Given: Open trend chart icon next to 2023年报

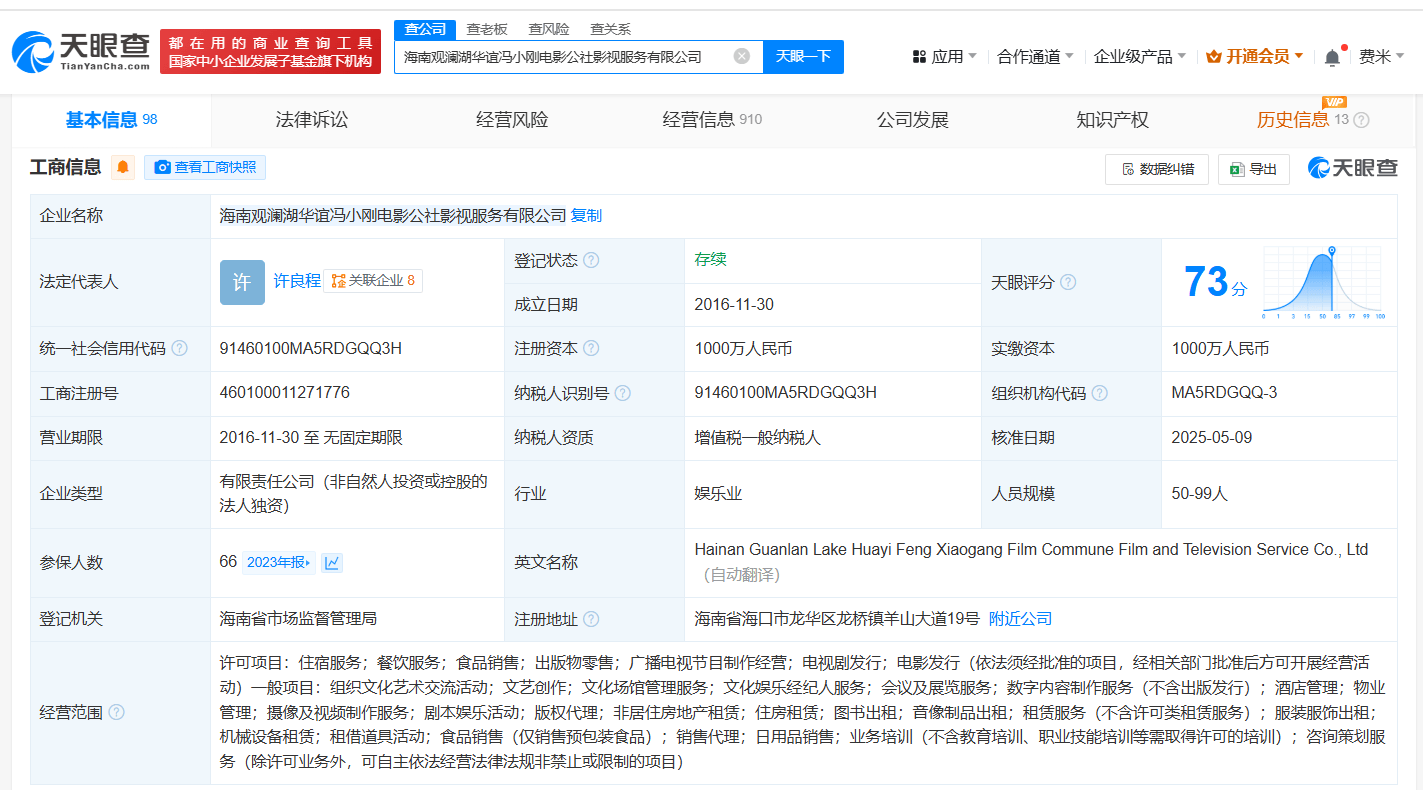Looking at the screenshot, I should pyautogui.click(x=332, y=563).
